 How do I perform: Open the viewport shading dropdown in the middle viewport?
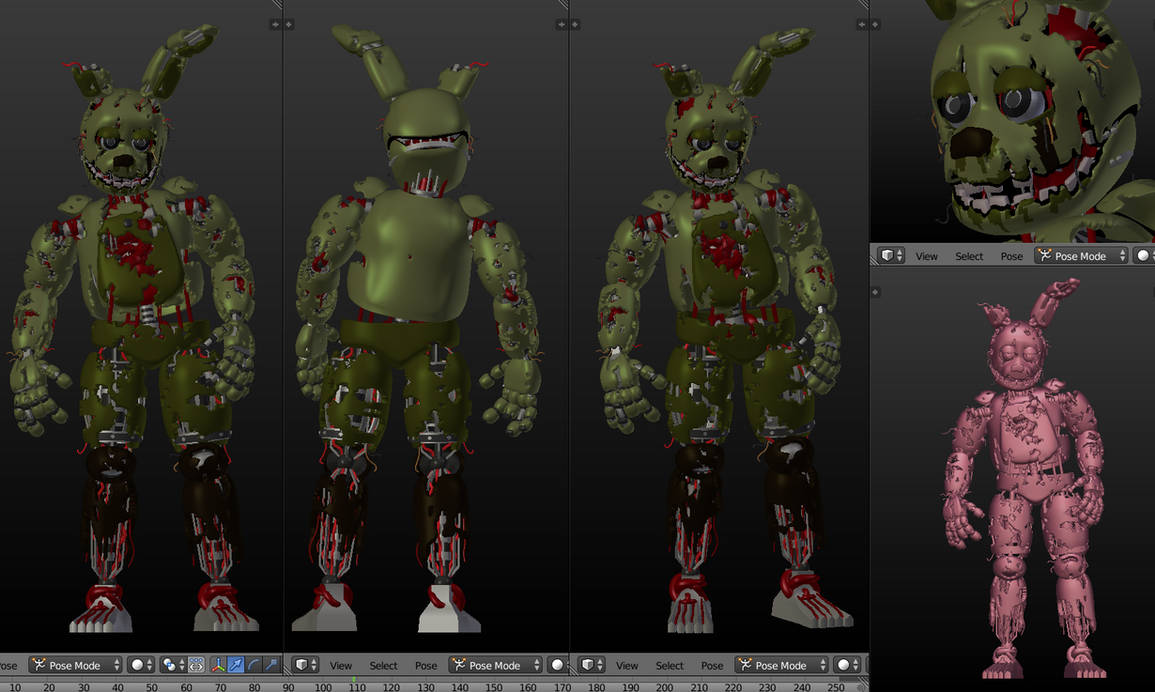[x=557, y=665]
